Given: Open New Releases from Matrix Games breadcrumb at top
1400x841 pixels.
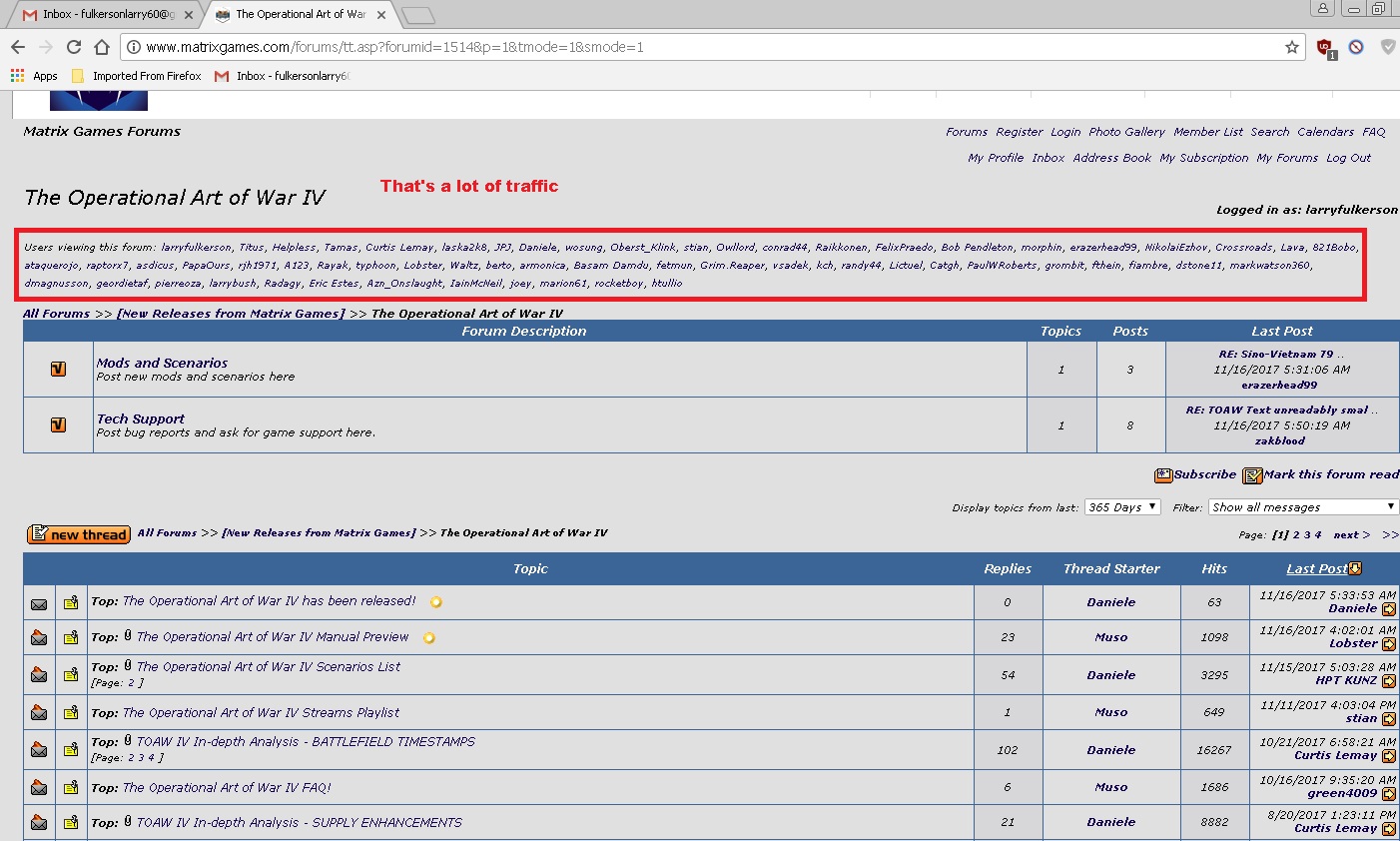Looking at the screenshot, I should pyautogui.click(x=231, y=314).
